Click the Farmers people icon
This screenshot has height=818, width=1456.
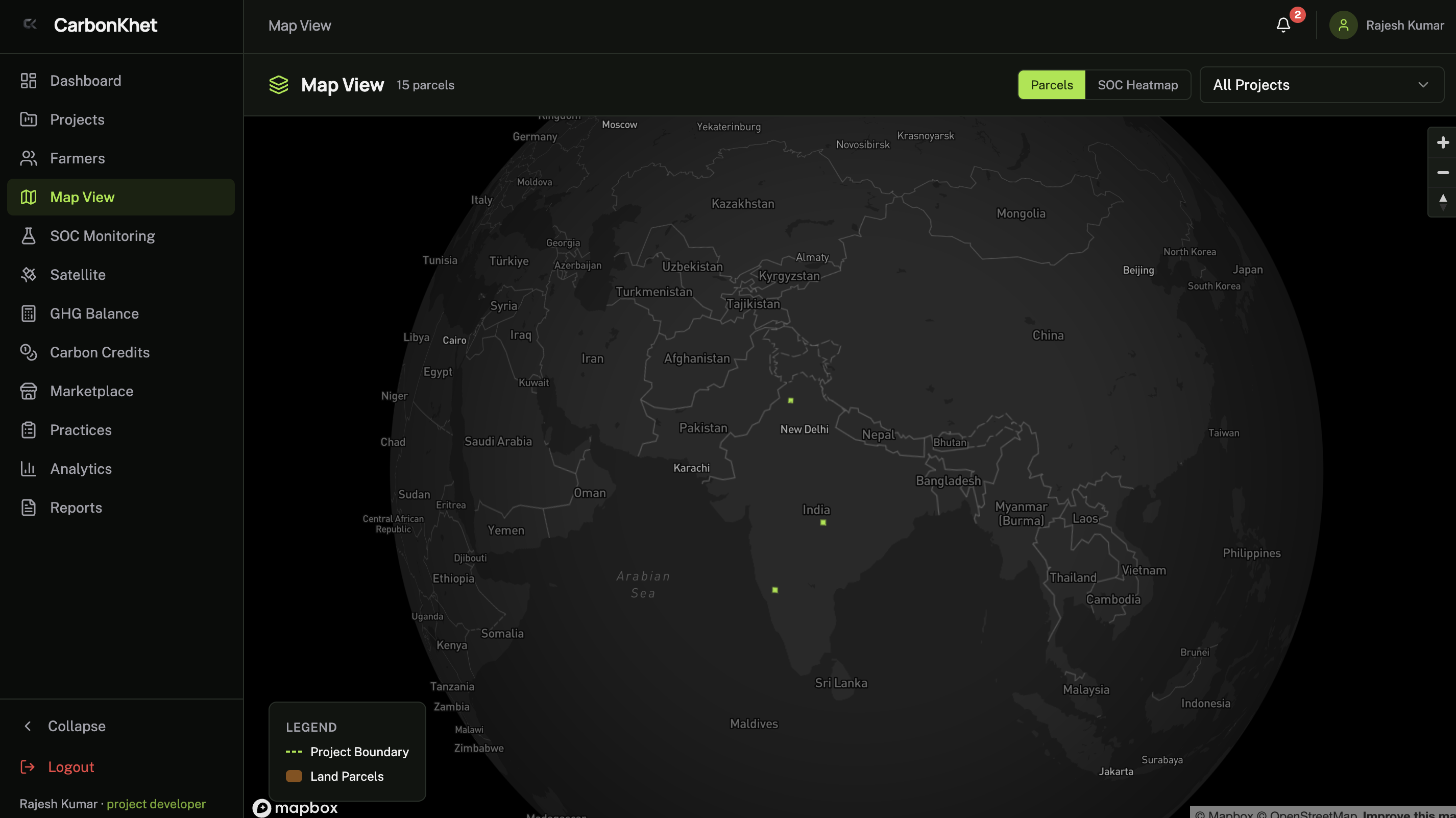coord(28,158)
